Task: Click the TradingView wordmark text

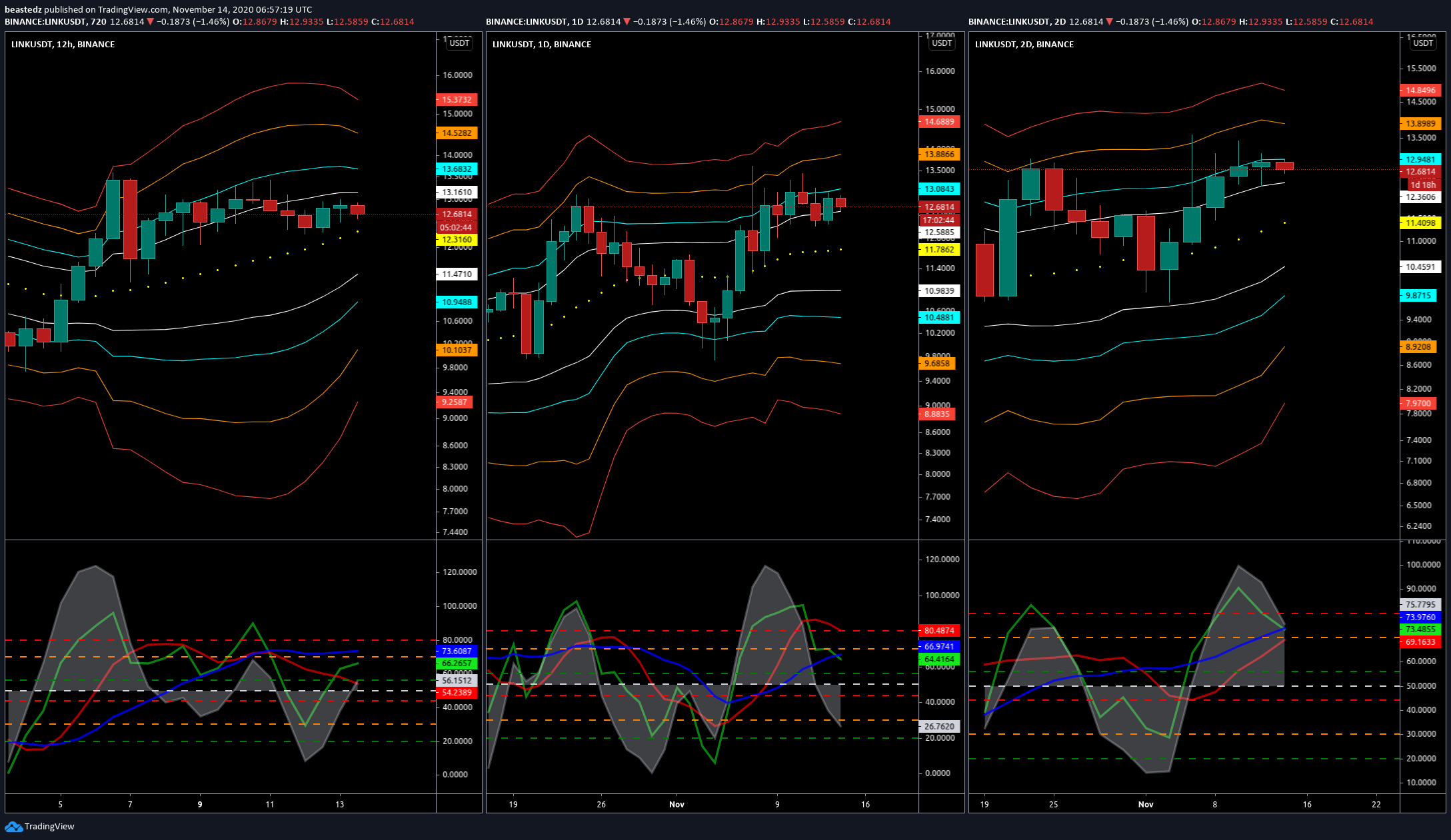Action: tap(49, 827)
